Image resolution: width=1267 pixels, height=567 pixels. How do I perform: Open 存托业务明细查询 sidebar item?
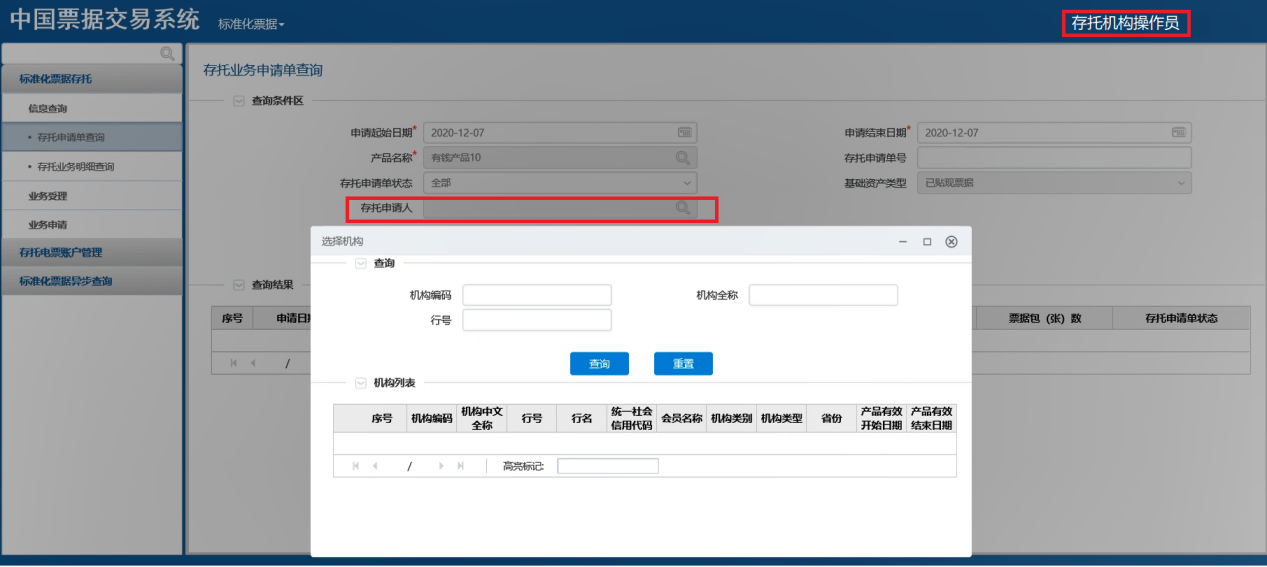tap(92, 166)
